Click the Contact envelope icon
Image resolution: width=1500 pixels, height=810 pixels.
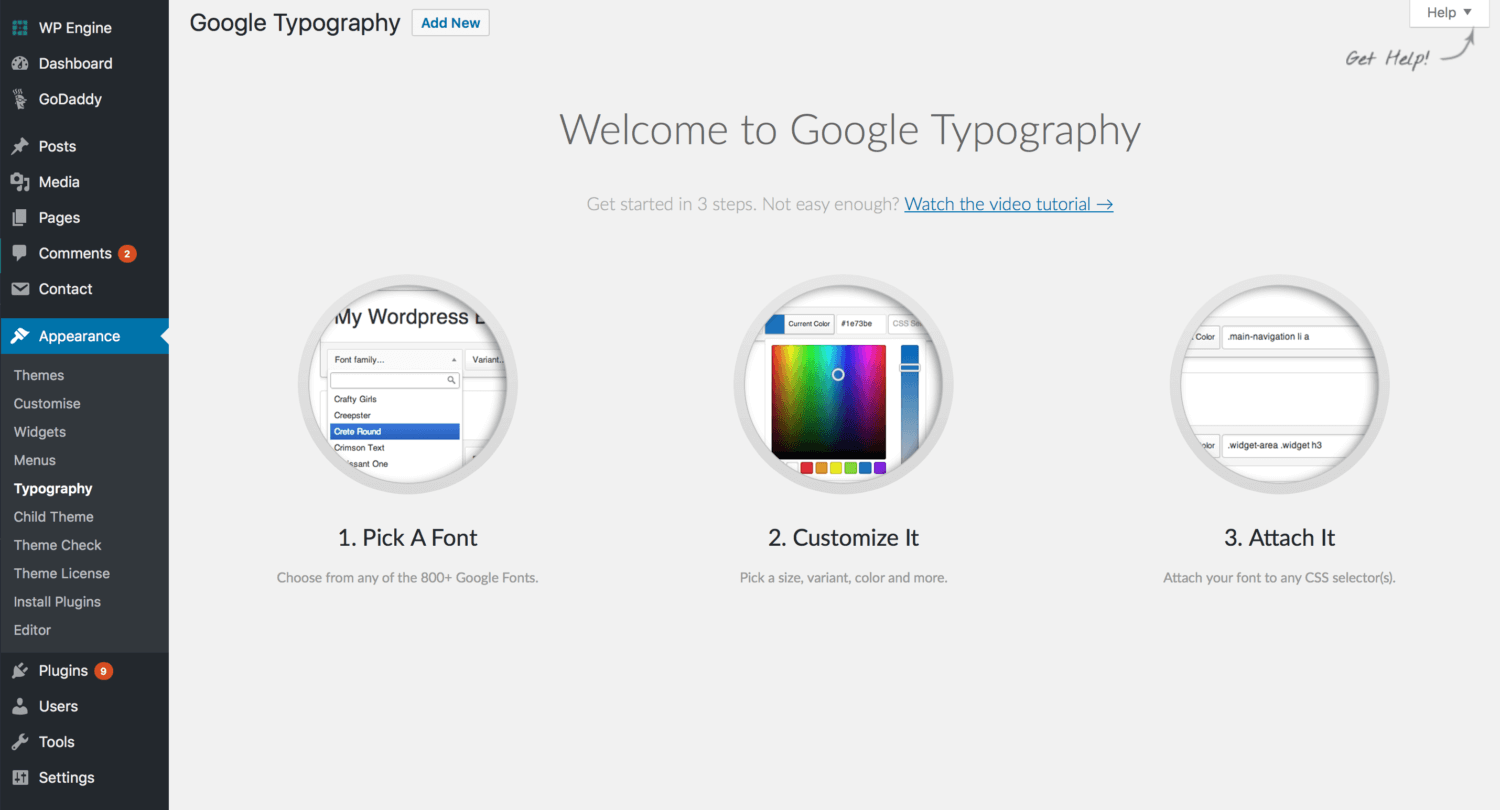pos(20,289)
